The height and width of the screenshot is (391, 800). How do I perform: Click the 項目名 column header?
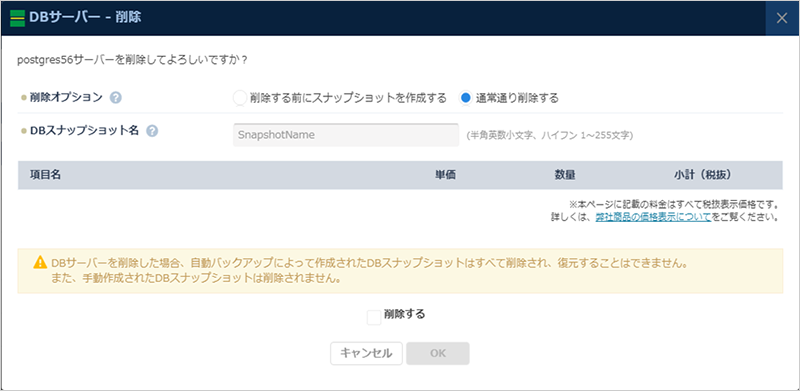[x=45, y=175]
